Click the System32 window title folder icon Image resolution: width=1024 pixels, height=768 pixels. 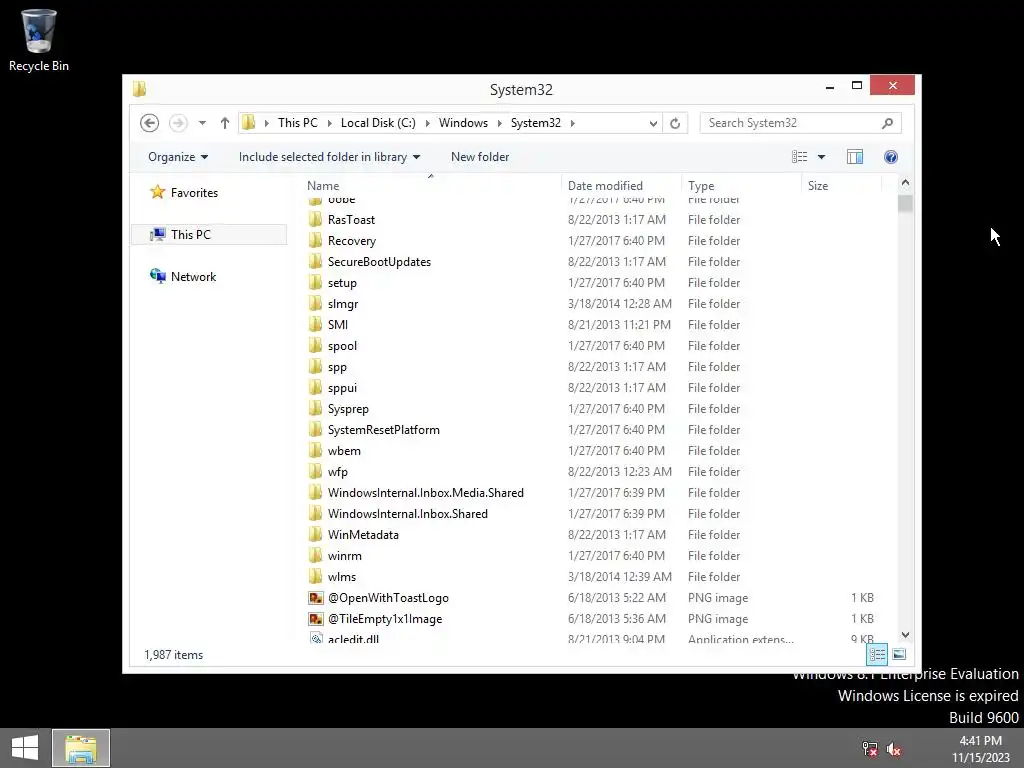tap(139, 89)
